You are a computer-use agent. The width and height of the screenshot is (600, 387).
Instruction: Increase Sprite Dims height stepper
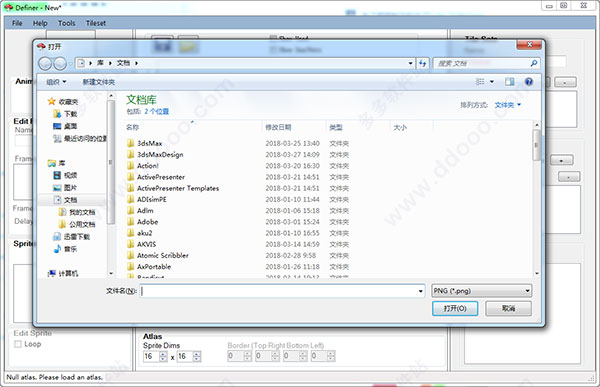pos(197,354)
